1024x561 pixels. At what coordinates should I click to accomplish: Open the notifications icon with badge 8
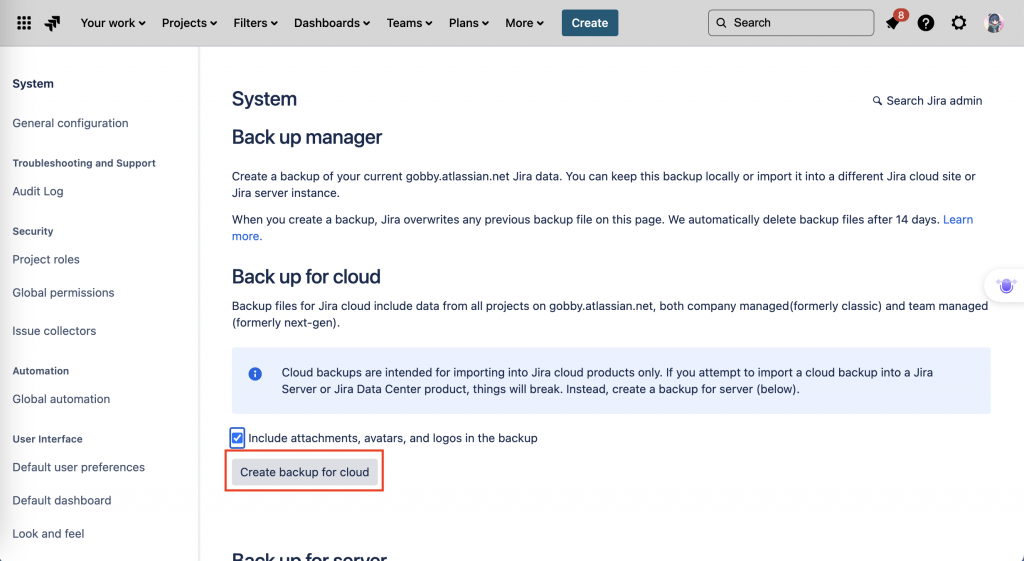pyautogui.click(x=893, y=23)
